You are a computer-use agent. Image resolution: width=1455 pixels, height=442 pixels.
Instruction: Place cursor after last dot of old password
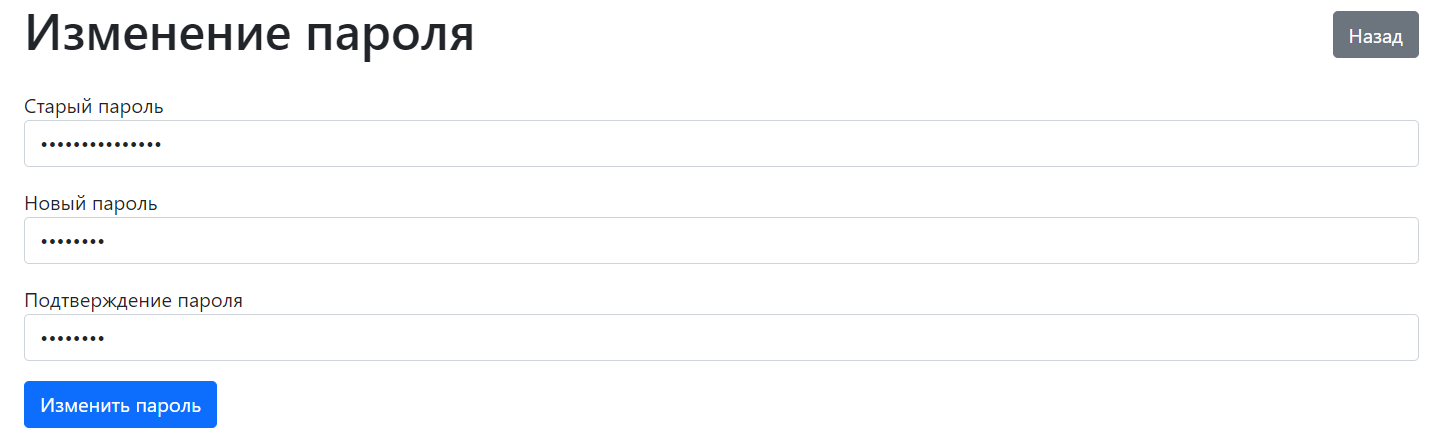pos(164,145)
